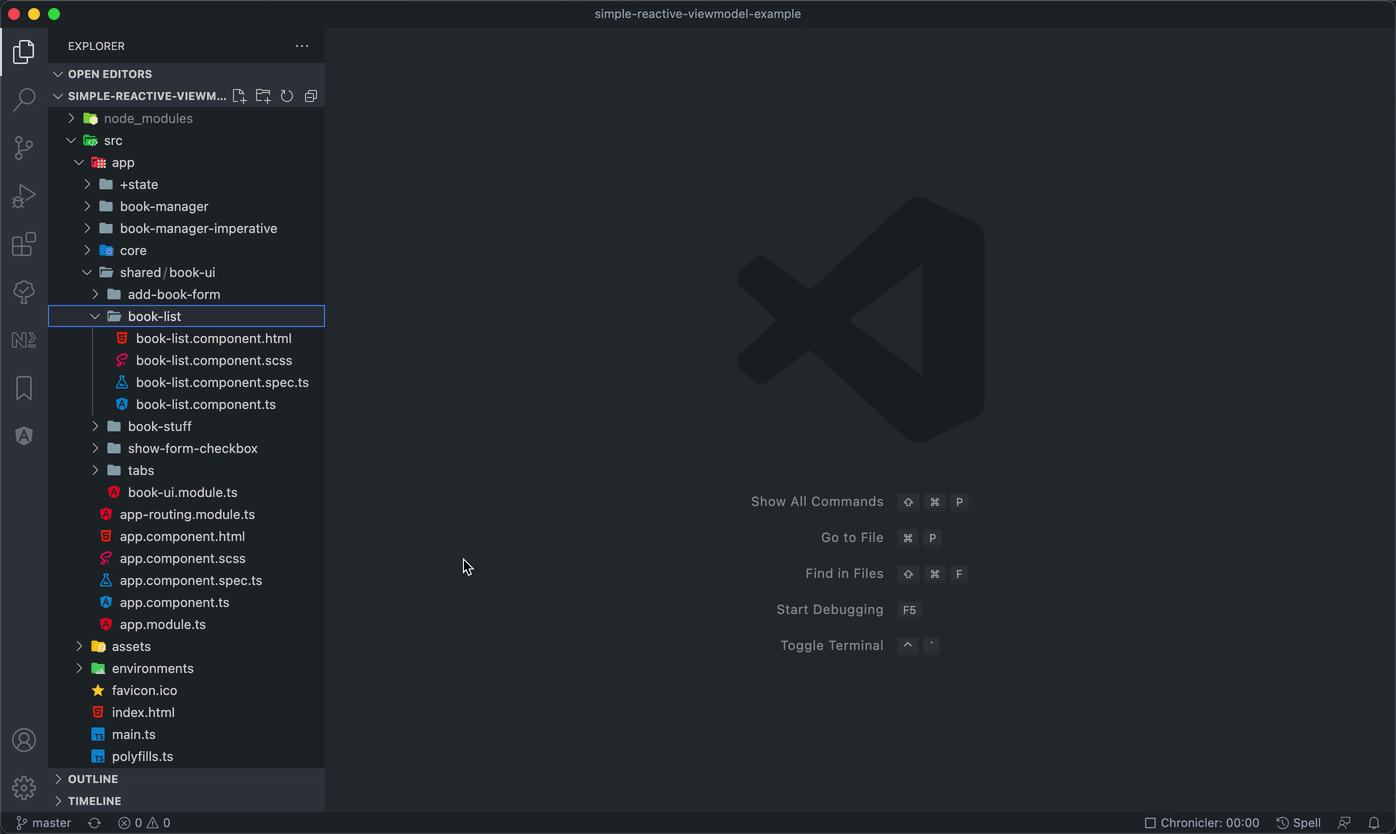This screenshot has height=834, width=1396.
Task: Open the Source Control view
Action: point(23,147)
